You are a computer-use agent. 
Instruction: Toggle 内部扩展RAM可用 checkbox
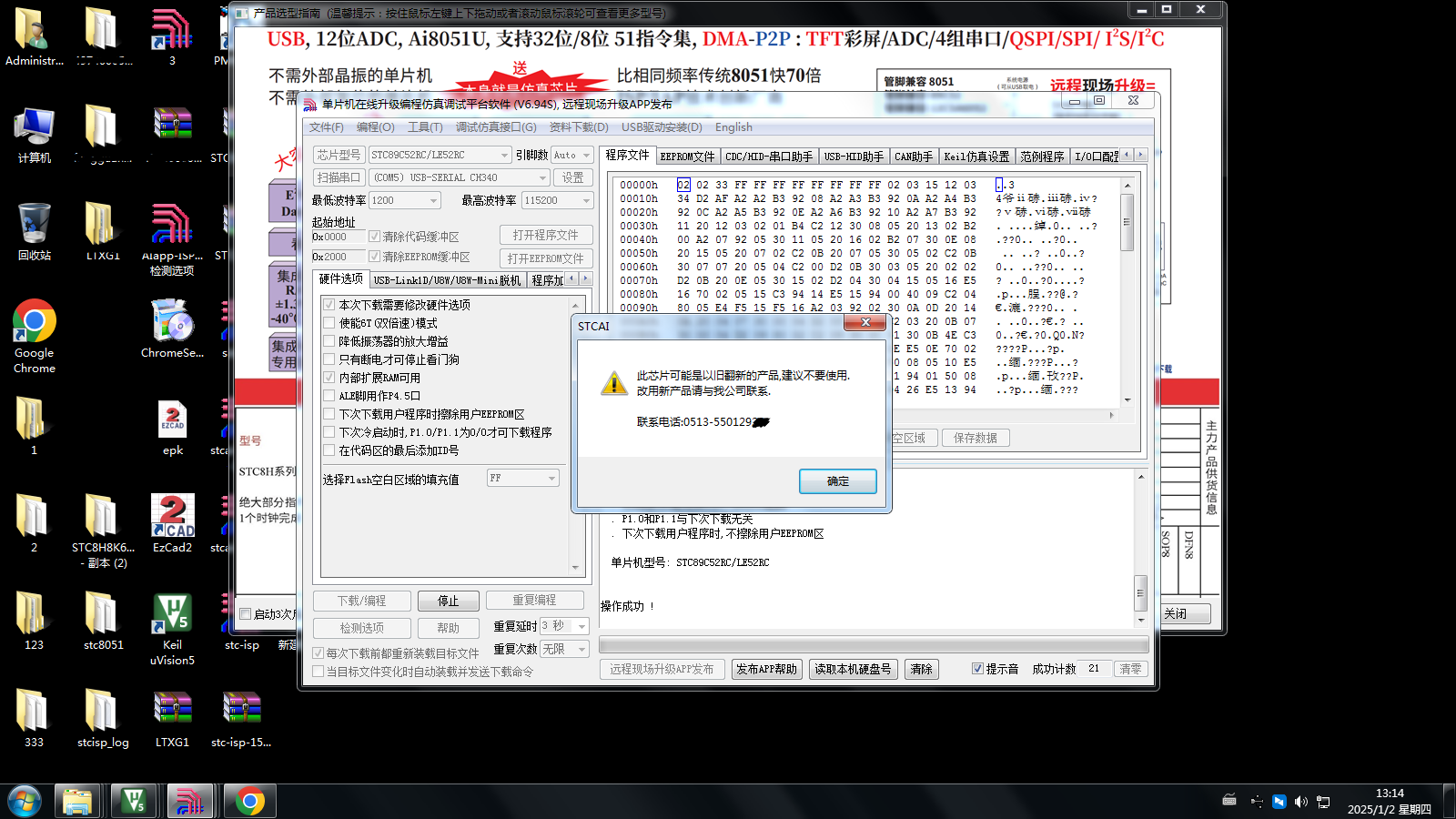click(x=329, y=378)
